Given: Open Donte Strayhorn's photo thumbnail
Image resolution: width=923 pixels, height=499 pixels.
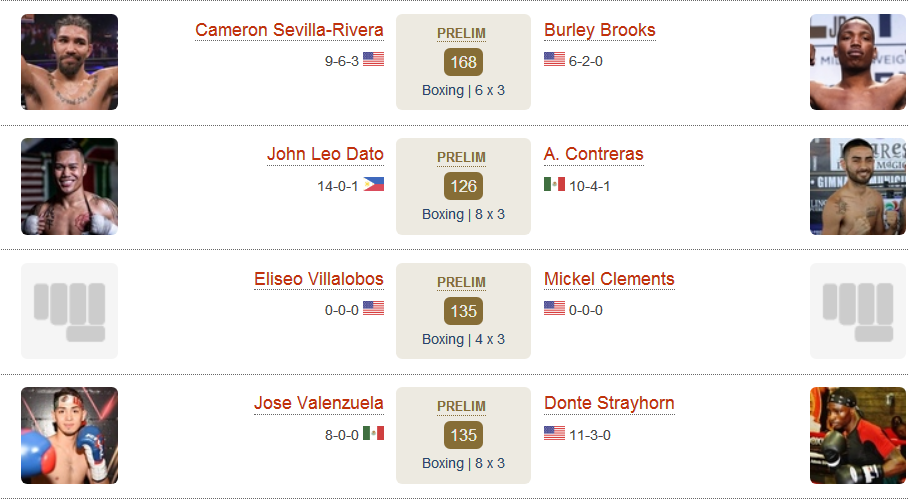Looking at the screenshot, I should [x=858, y=435].
